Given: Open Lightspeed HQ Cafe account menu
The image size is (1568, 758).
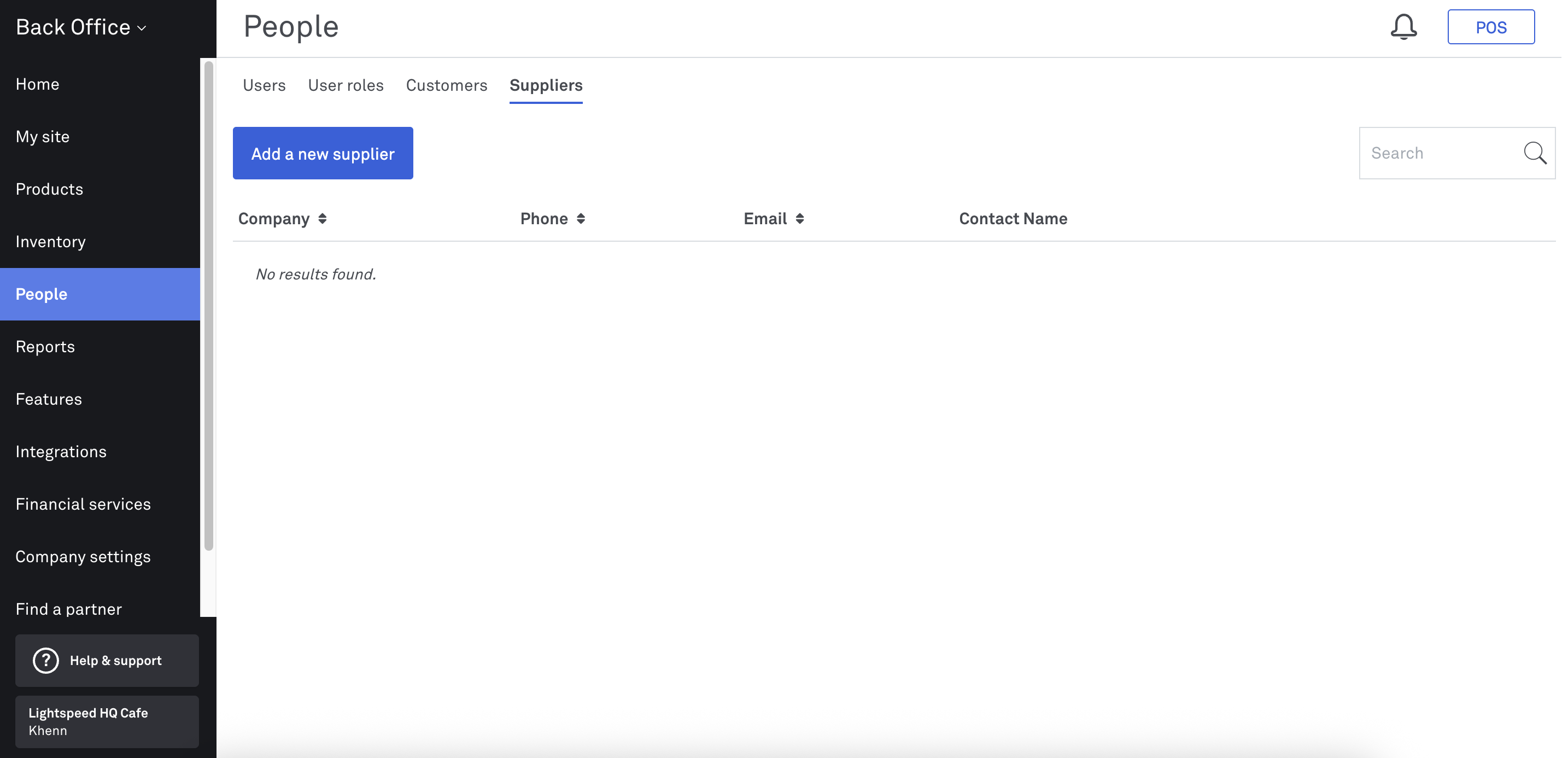Looking at the screenshot, I should click(107, 721).
